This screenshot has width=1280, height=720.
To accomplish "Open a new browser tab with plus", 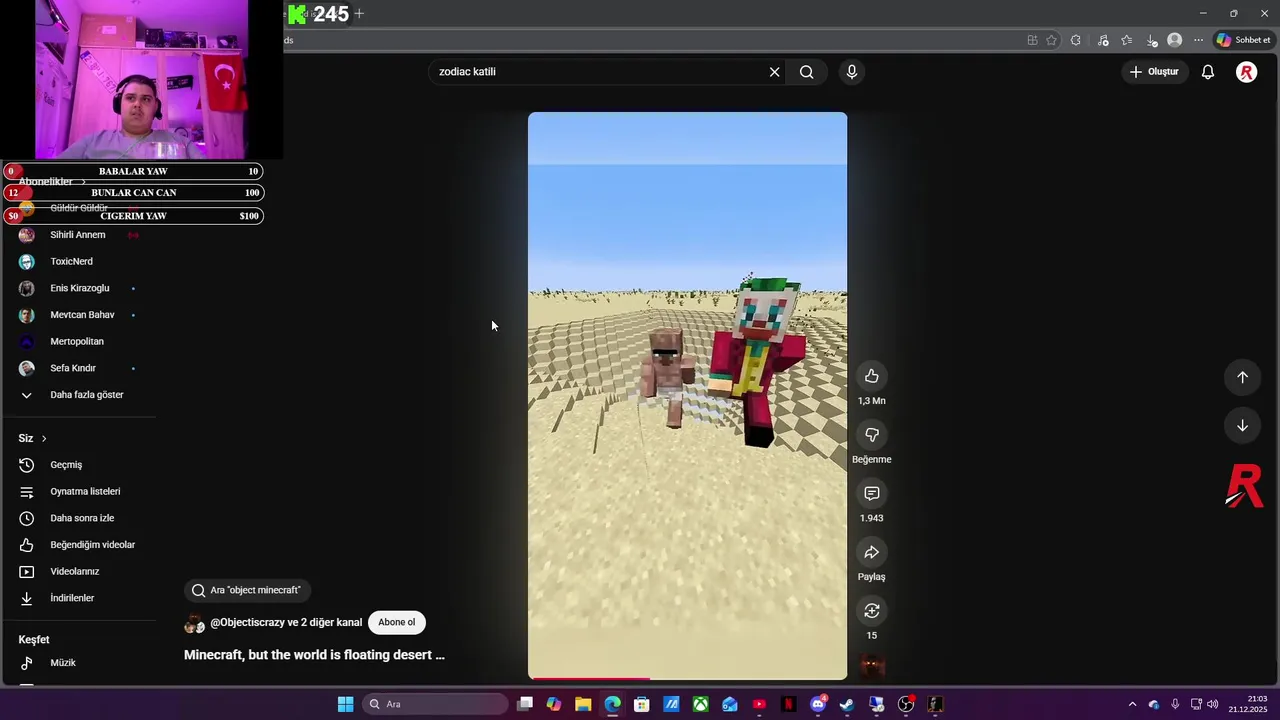I will point(359,13).
